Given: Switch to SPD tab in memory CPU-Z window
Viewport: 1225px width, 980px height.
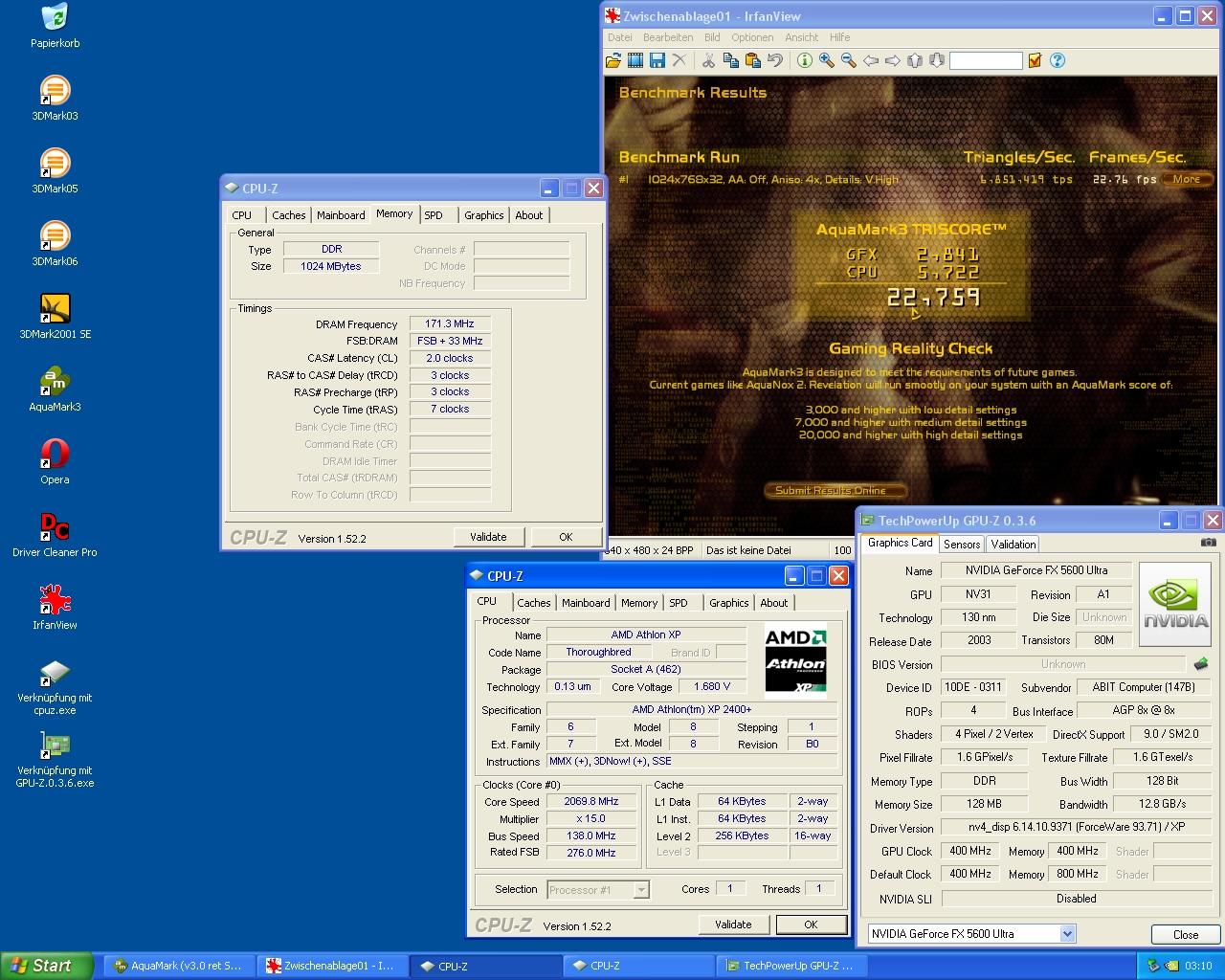Looking at the screenshot, I should 434,215.
